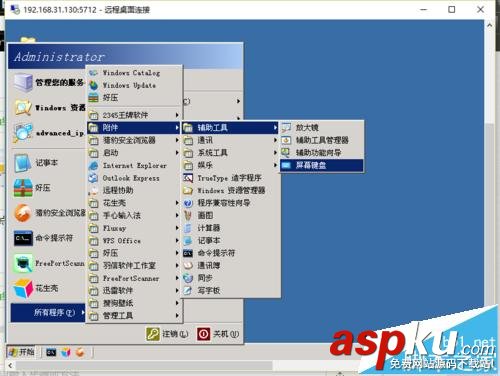Image resolution: width=500 pixels, height=376 pixels.
Task: Click the Windows Update icon
Action: tap(94, 85)
